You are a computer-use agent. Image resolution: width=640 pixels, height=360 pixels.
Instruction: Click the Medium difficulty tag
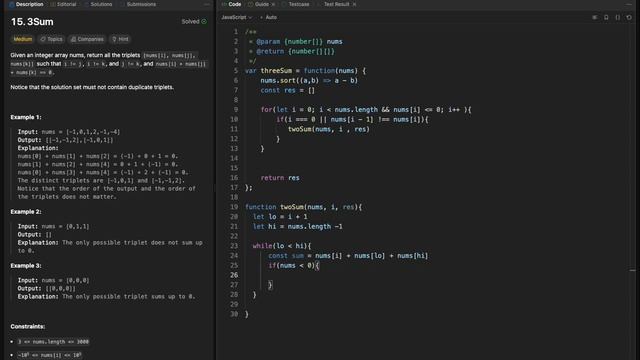[23, 39]
